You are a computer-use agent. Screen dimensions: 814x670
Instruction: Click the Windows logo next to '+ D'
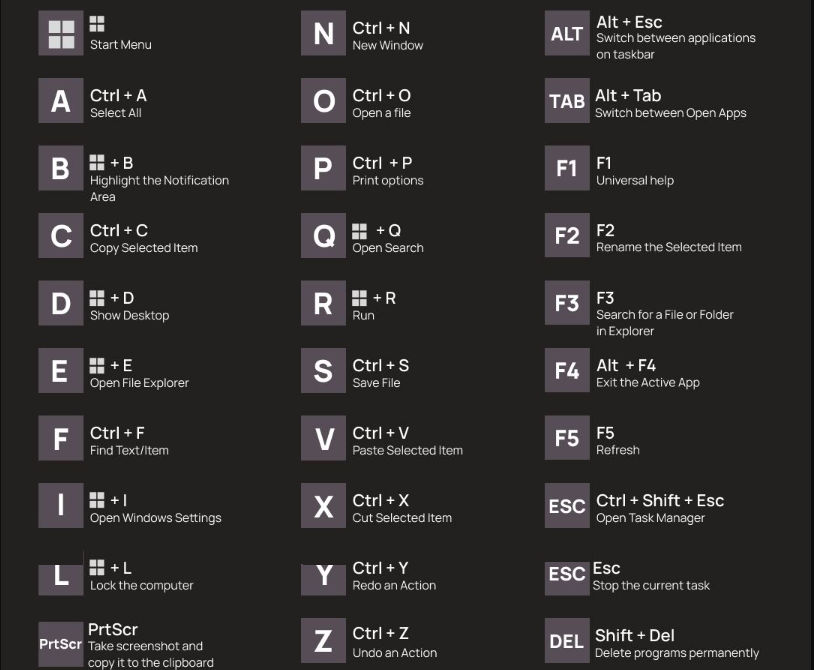[97, 298]
